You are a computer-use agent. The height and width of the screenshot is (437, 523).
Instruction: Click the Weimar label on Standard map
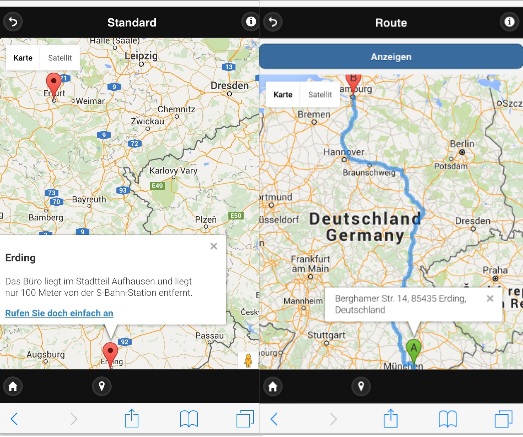(90, 101)
